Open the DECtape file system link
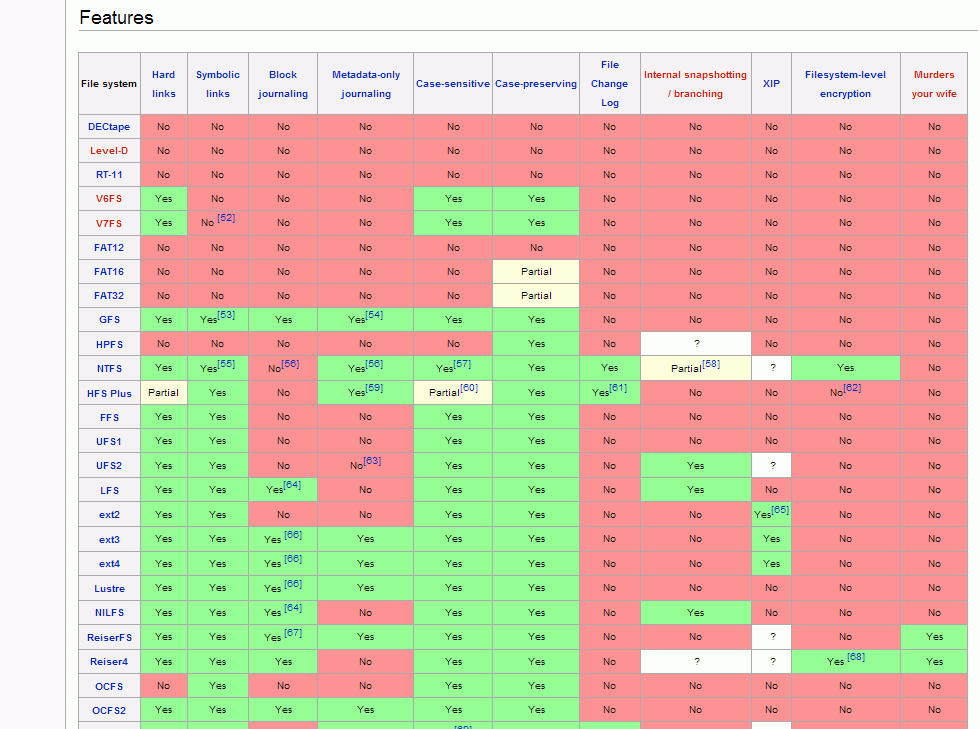980x729 pixels. pyautogui.click(x=109, y=126)
